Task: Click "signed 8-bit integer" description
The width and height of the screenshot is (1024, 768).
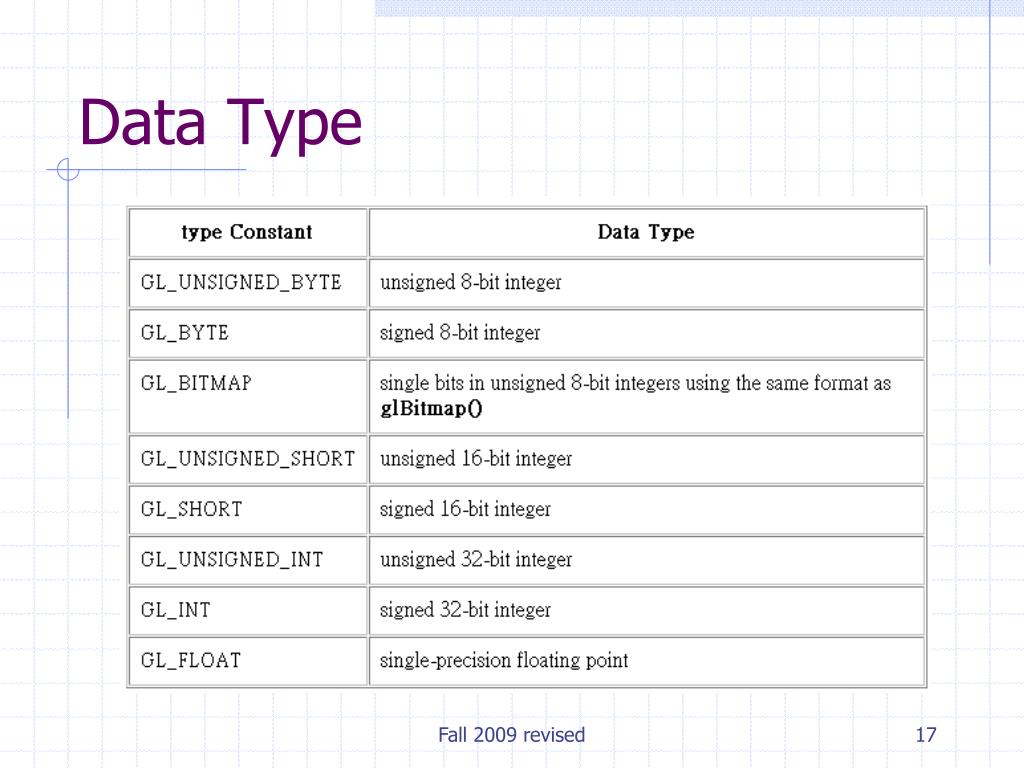Action: [x=460, y=333]
